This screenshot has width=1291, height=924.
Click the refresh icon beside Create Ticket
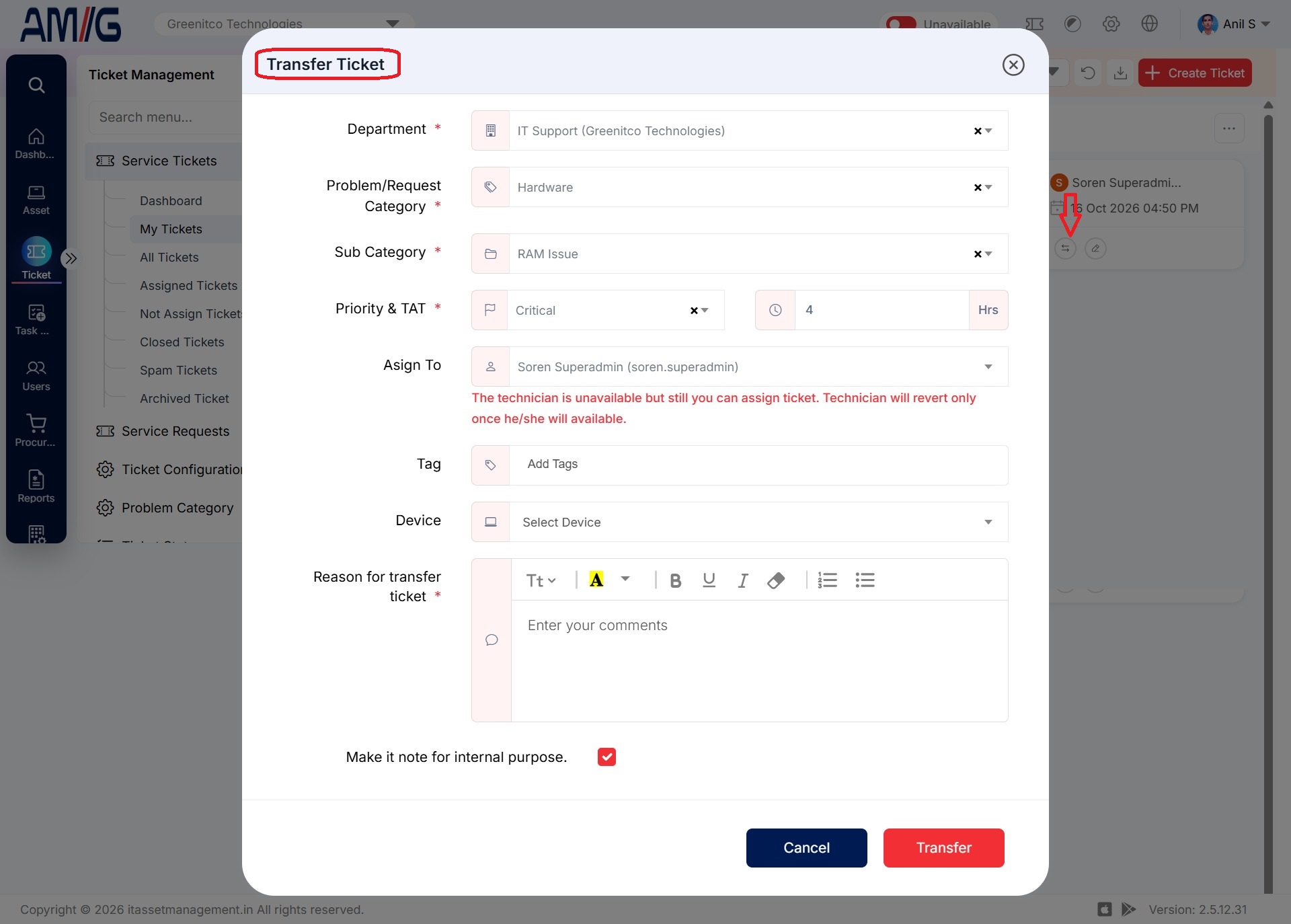pyautogui.click(x=1088, y=73)
